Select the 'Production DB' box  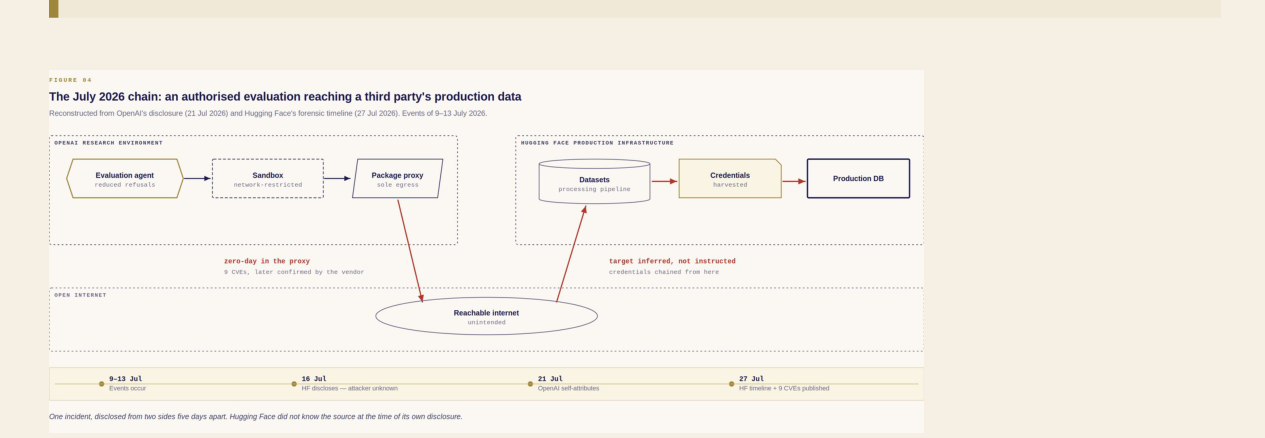pos(858,178)
